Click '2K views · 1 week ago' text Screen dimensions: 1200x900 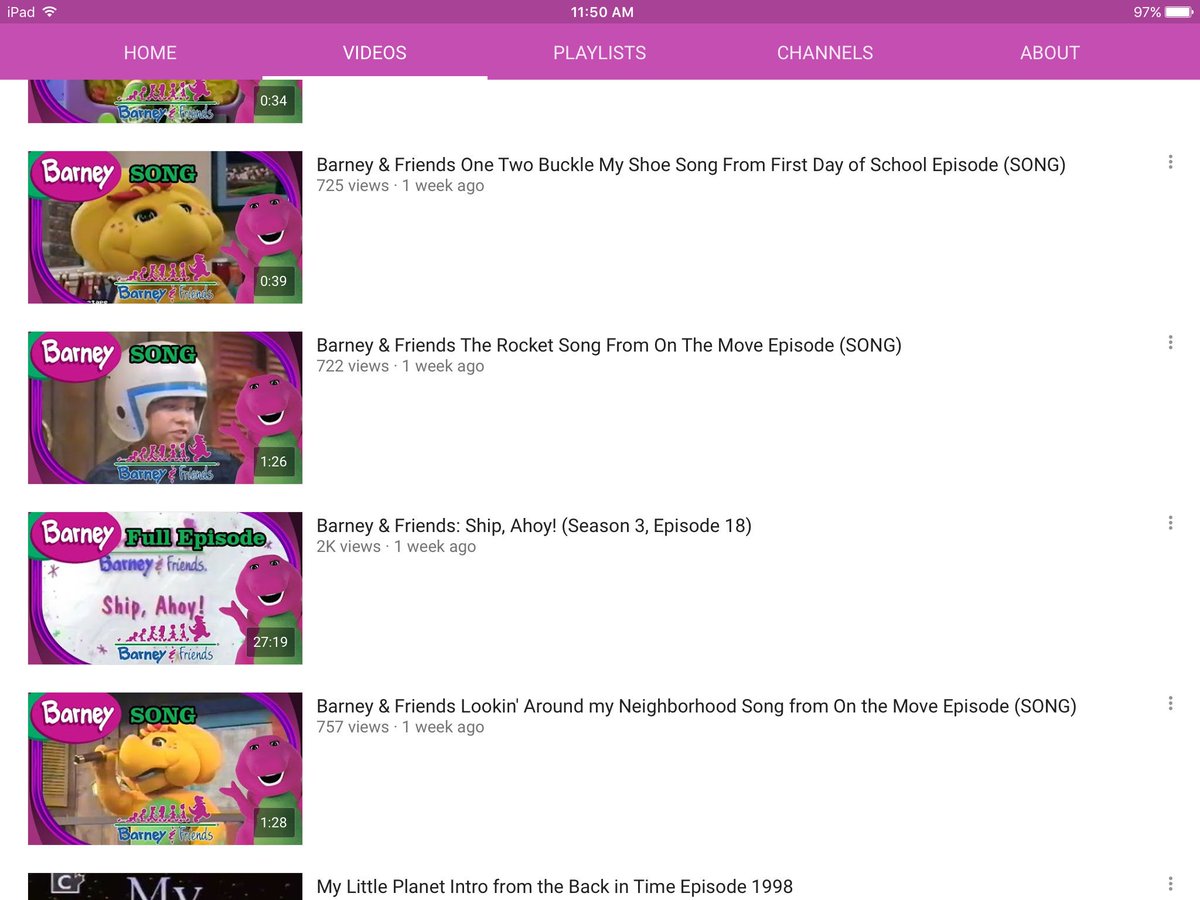coord(396,547)
